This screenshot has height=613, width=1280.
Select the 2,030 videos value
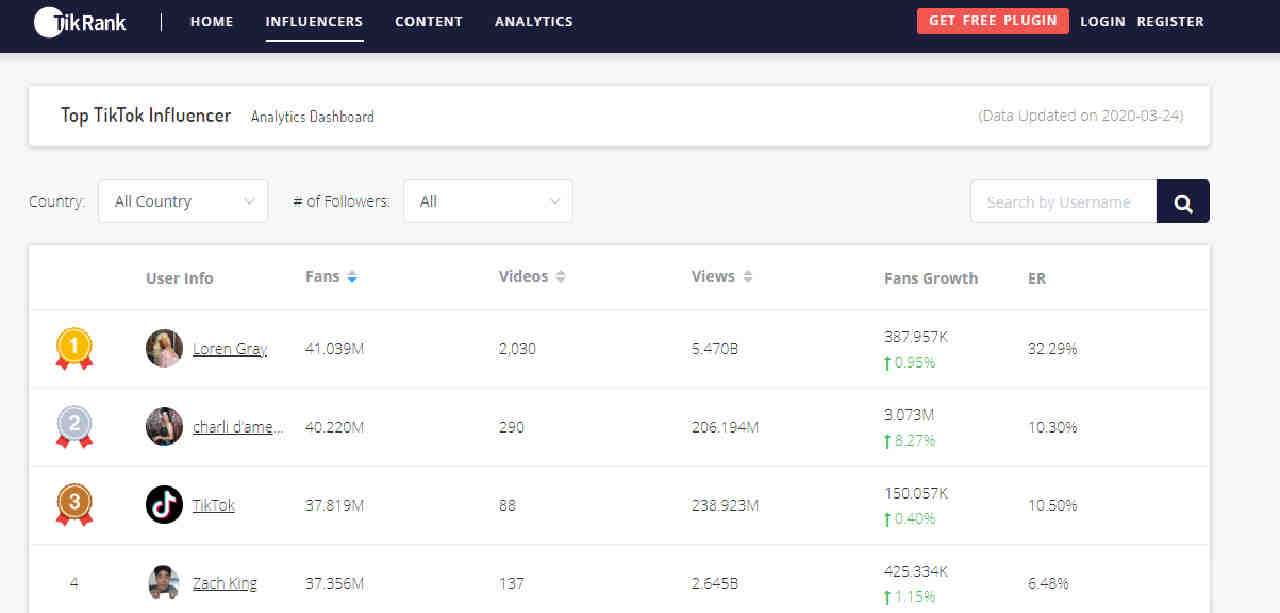tap(517, 349)
